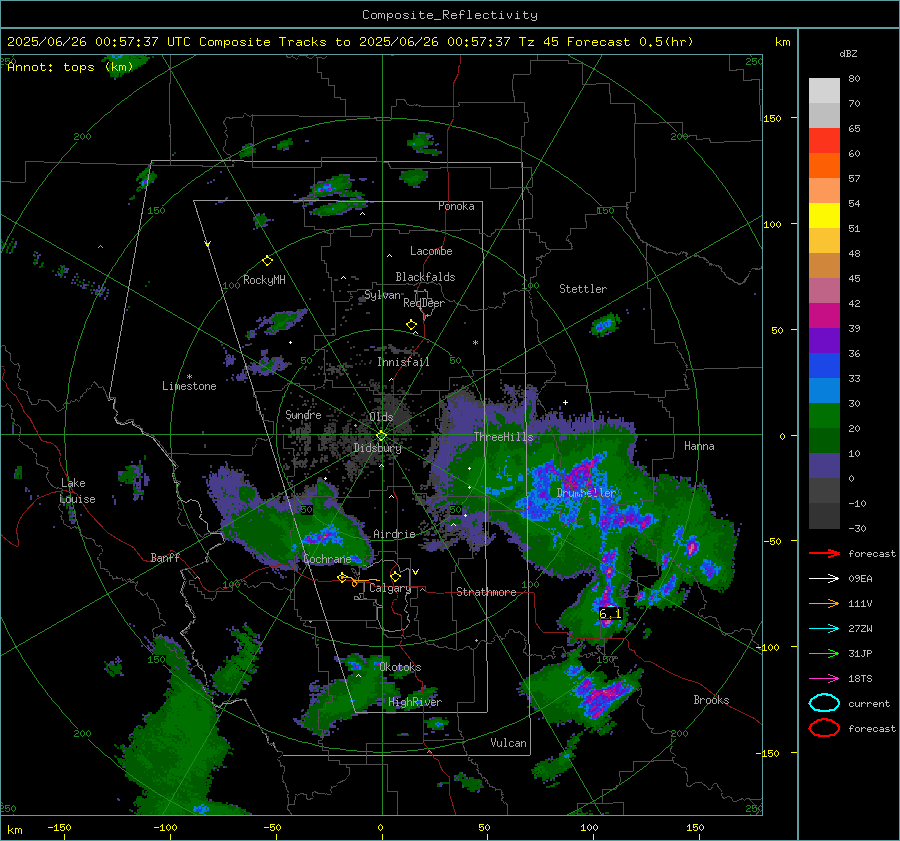The height and width of the screenshot is (841, 900).
Task: Click the Blackfalds city label
Action: tap(425, 277)
